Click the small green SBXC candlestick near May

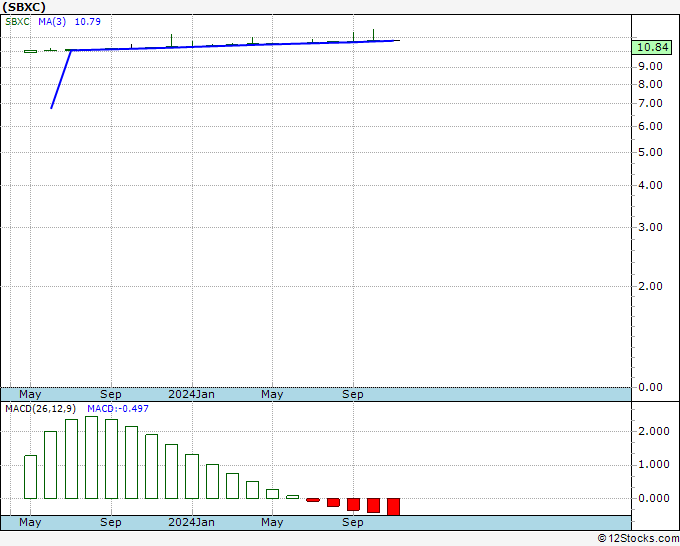30,51
